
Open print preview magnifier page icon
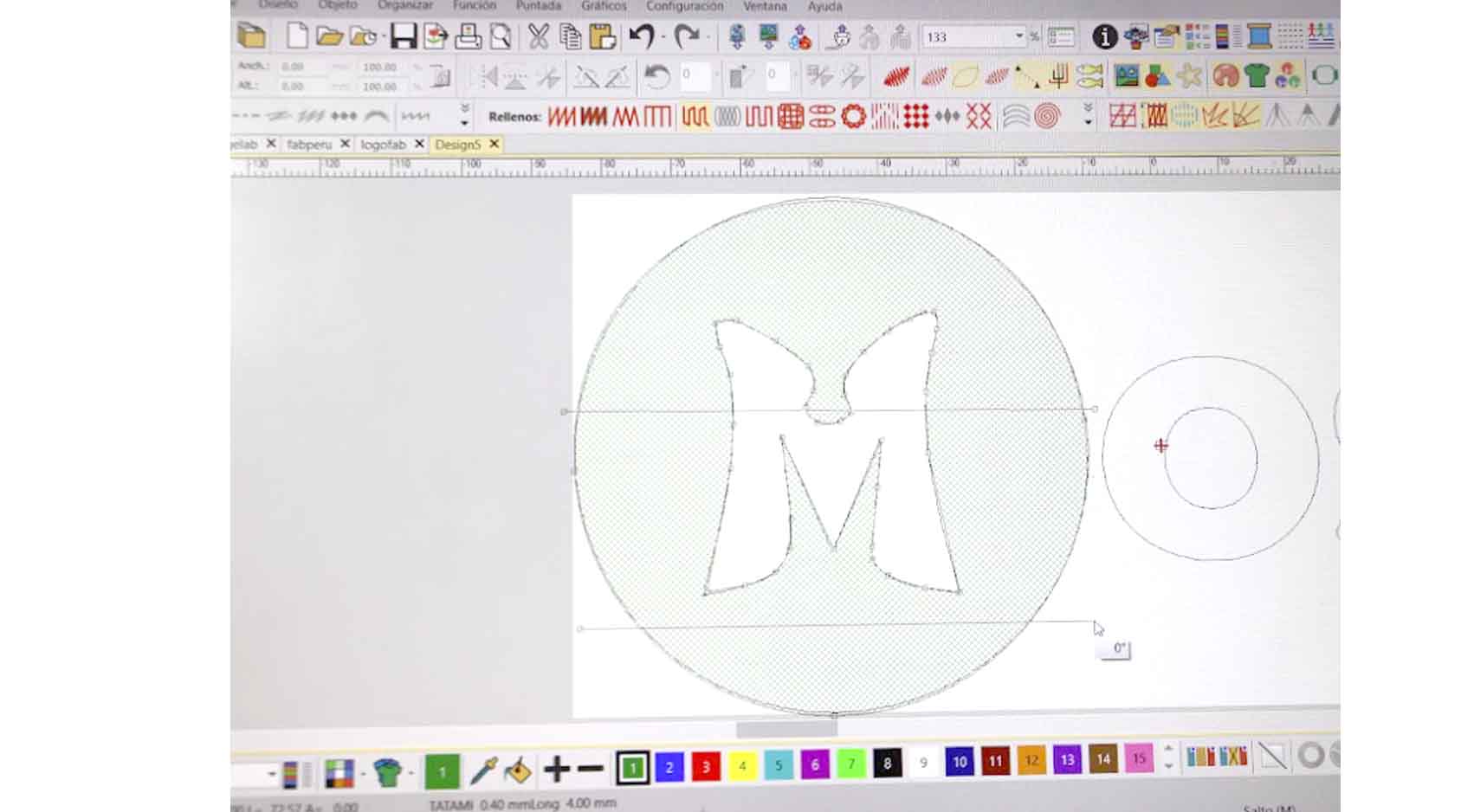click(x=501, y=36)
